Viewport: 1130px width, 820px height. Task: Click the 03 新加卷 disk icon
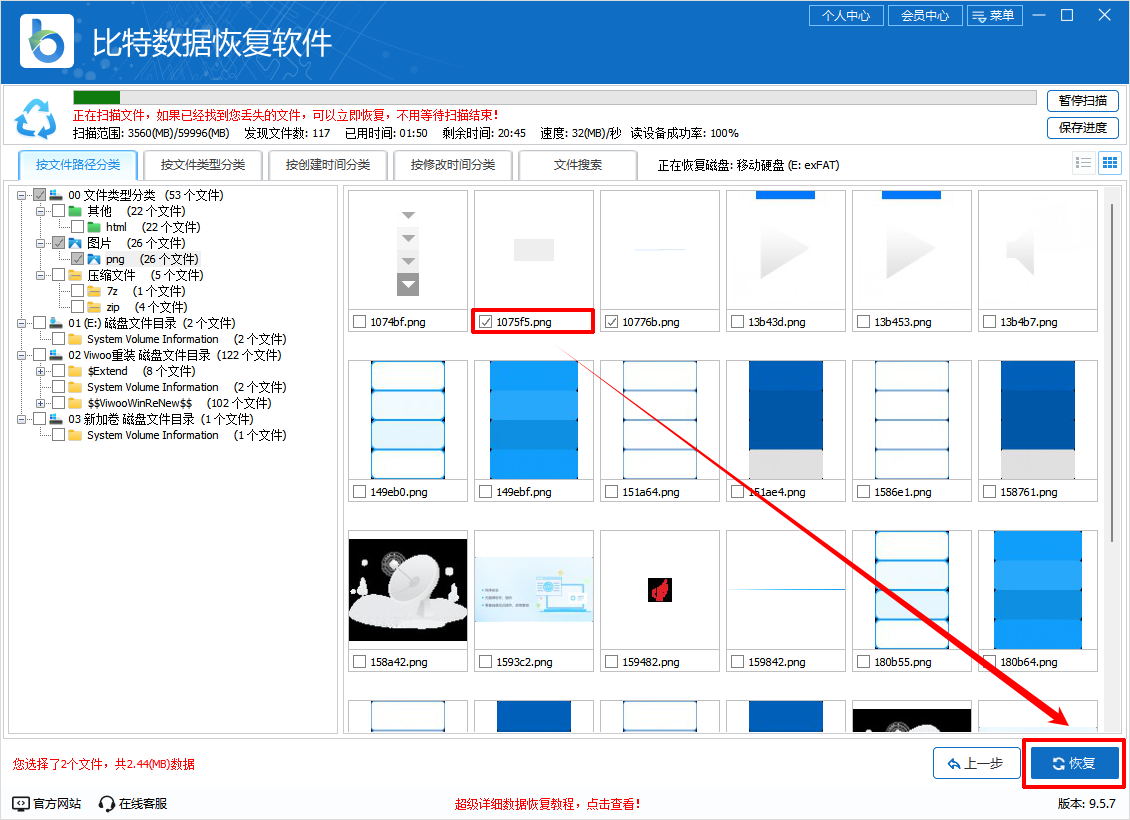tap(56, 419)
